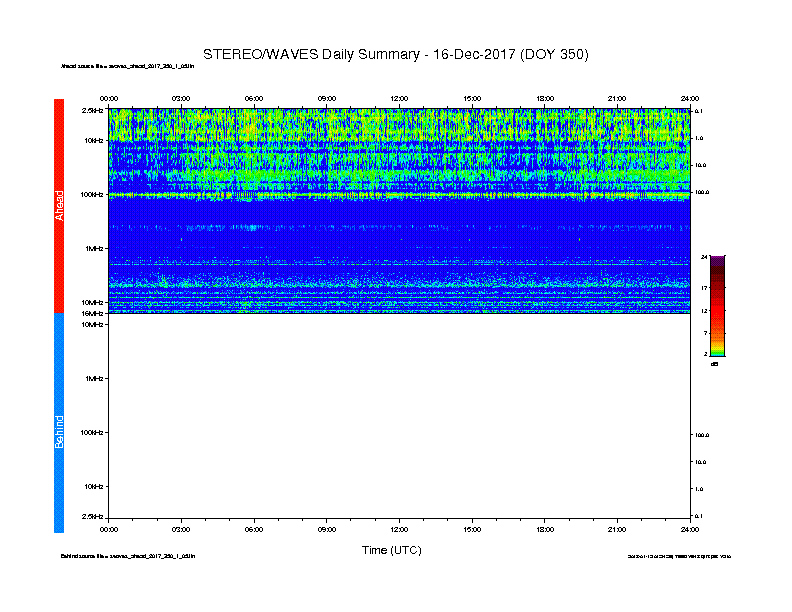Click the 21:00 tick on the bottom time axis
Viewport: 792px width, 612px height.
617,529
